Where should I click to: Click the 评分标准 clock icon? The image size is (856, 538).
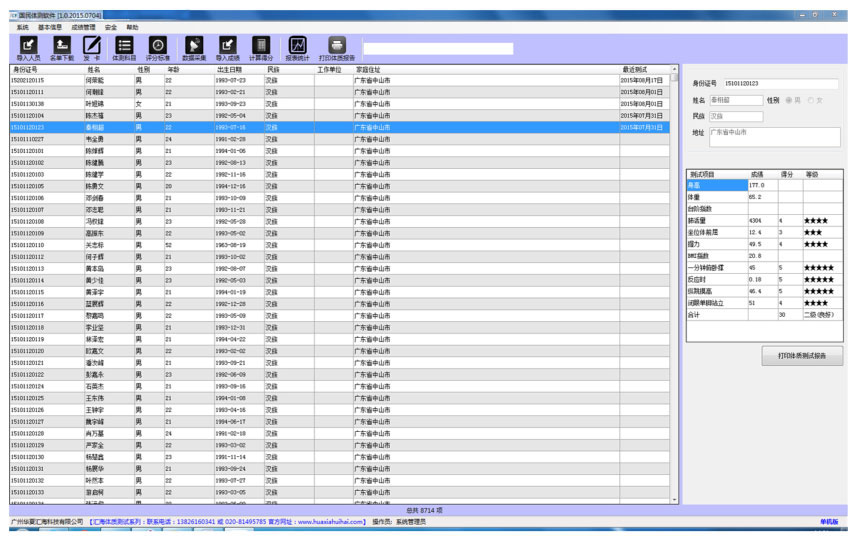pyautogui.click(x=158, y=47)
